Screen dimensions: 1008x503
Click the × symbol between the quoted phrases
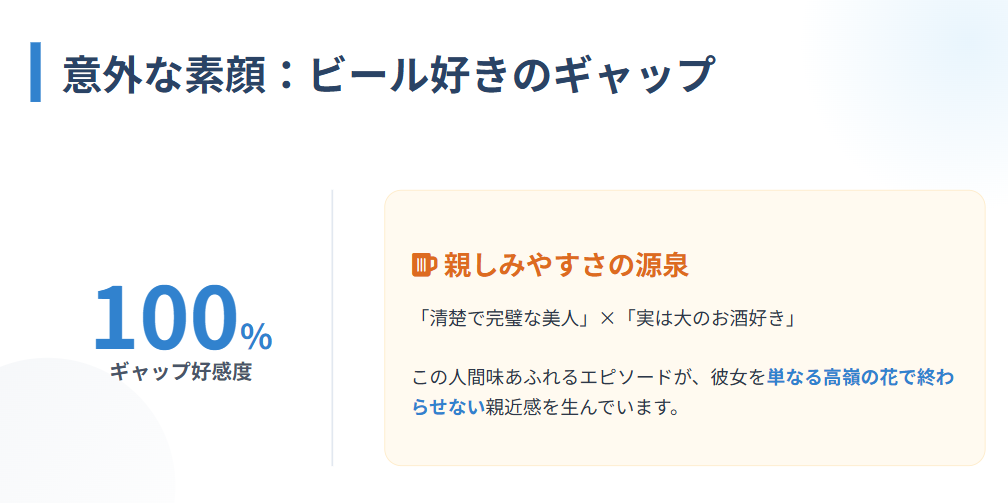click(607, 318)
